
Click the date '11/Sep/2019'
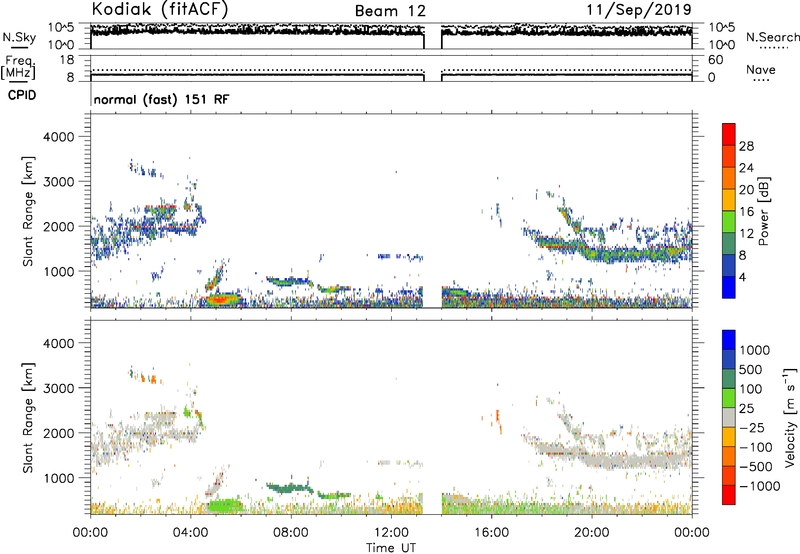[x=639, y=9]
